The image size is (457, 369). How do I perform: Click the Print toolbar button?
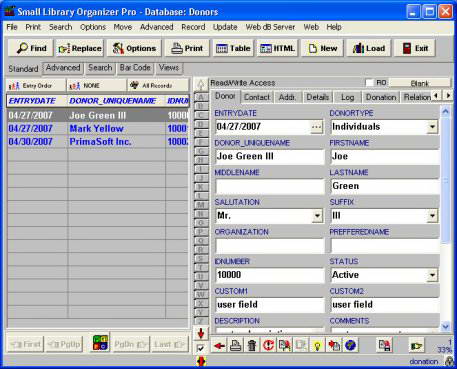pyautogui.click(x=187, y=48)
